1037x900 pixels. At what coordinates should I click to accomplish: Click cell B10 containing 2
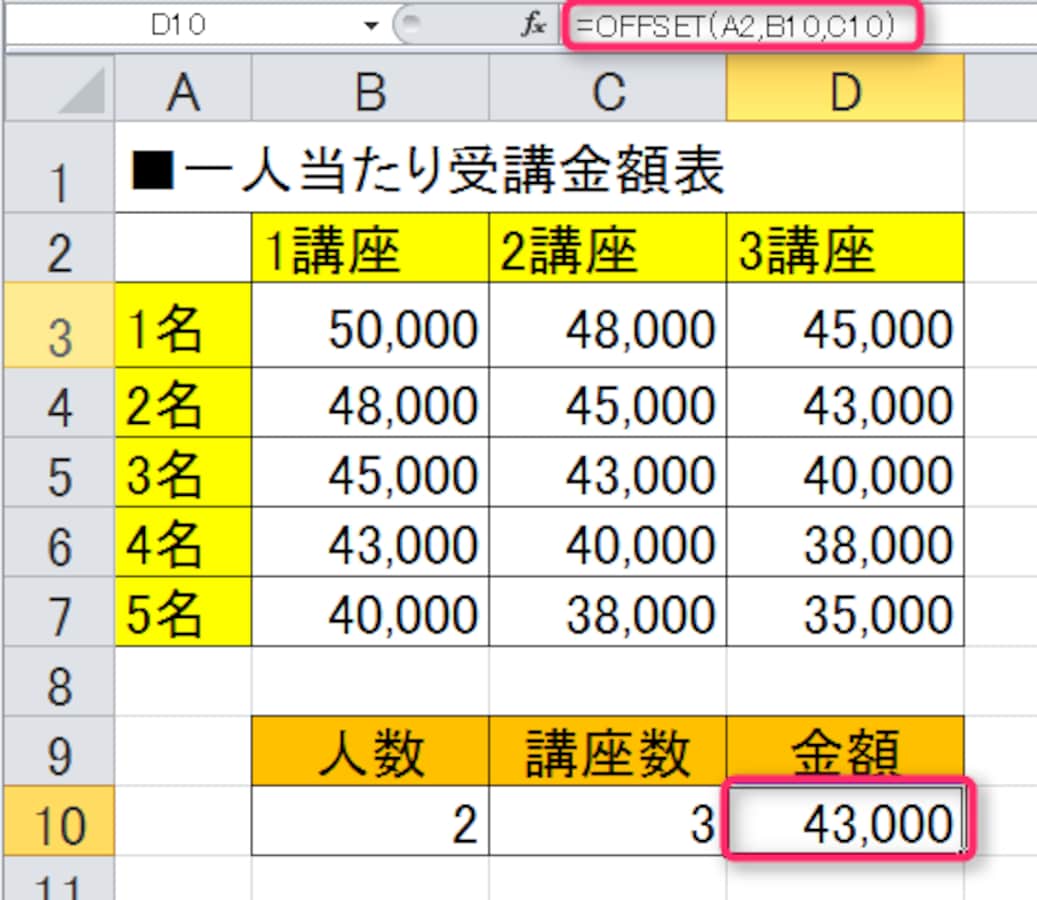[370, 821]
